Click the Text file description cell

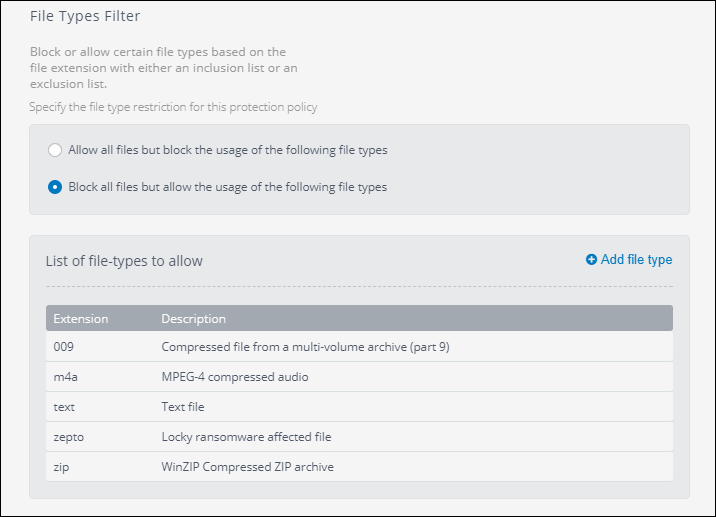[184, 407]
